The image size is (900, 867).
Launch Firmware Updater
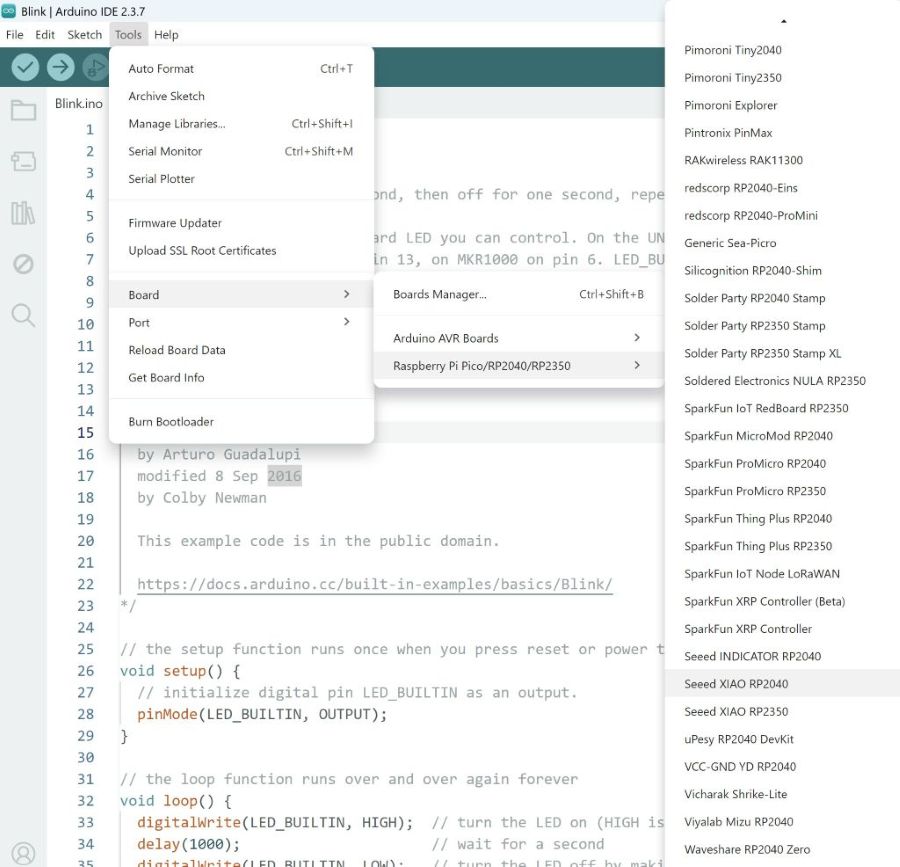[x=241, y=223]
